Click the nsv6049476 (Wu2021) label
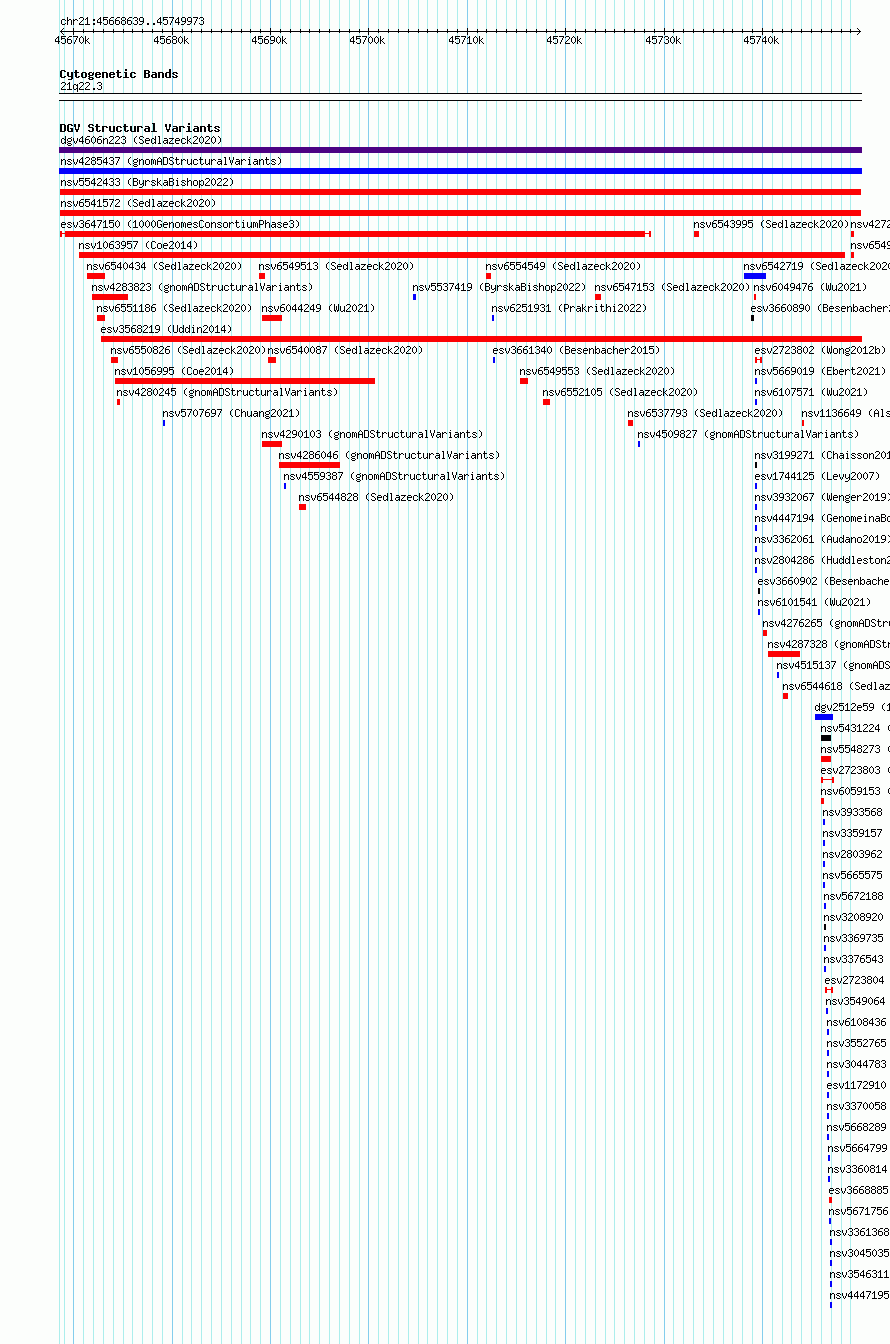Viewport: 890px width, 1344px height. [x=810, y=287]
